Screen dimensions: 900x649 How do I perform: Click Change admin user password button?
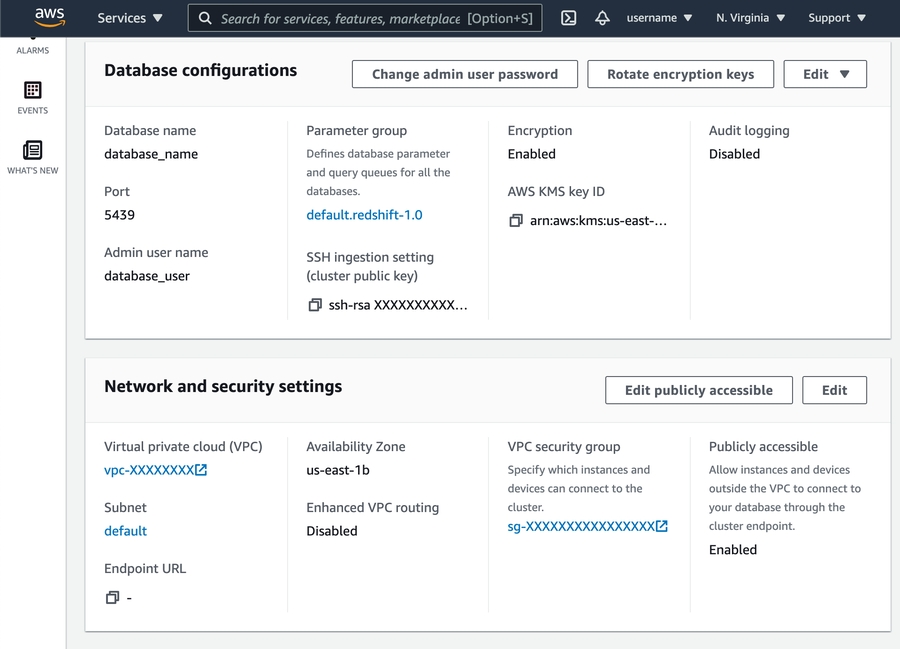point(465,74)
